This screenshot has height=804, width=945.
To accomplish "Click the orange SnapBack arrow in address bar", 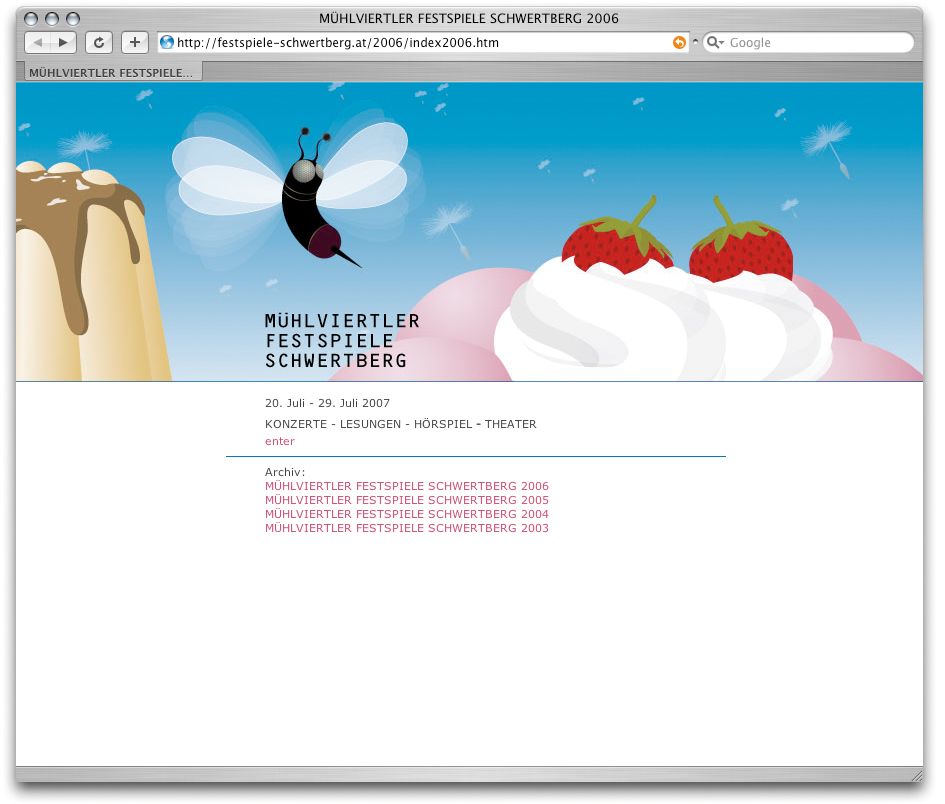I will point(679,43).
